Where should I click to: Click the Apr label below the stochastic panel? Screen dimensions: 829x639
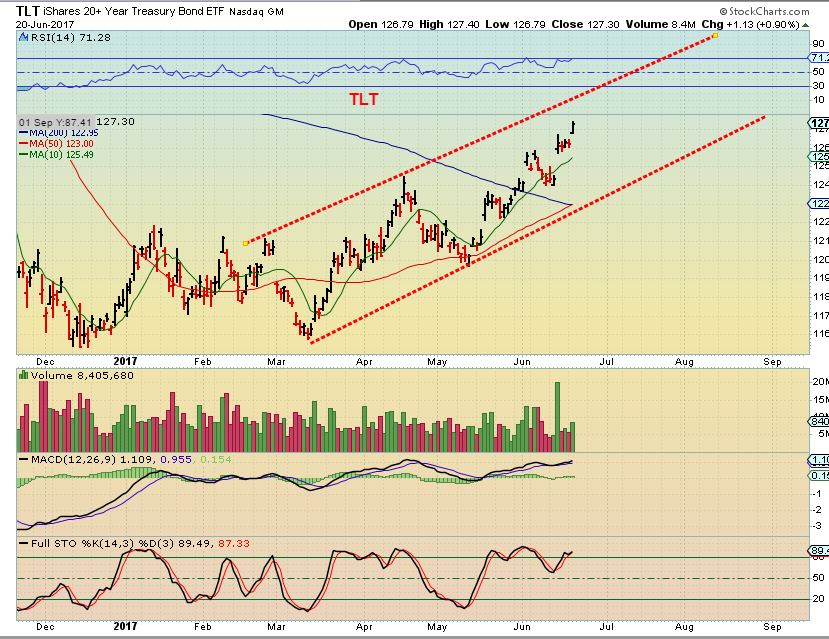(x=364, y=627)
